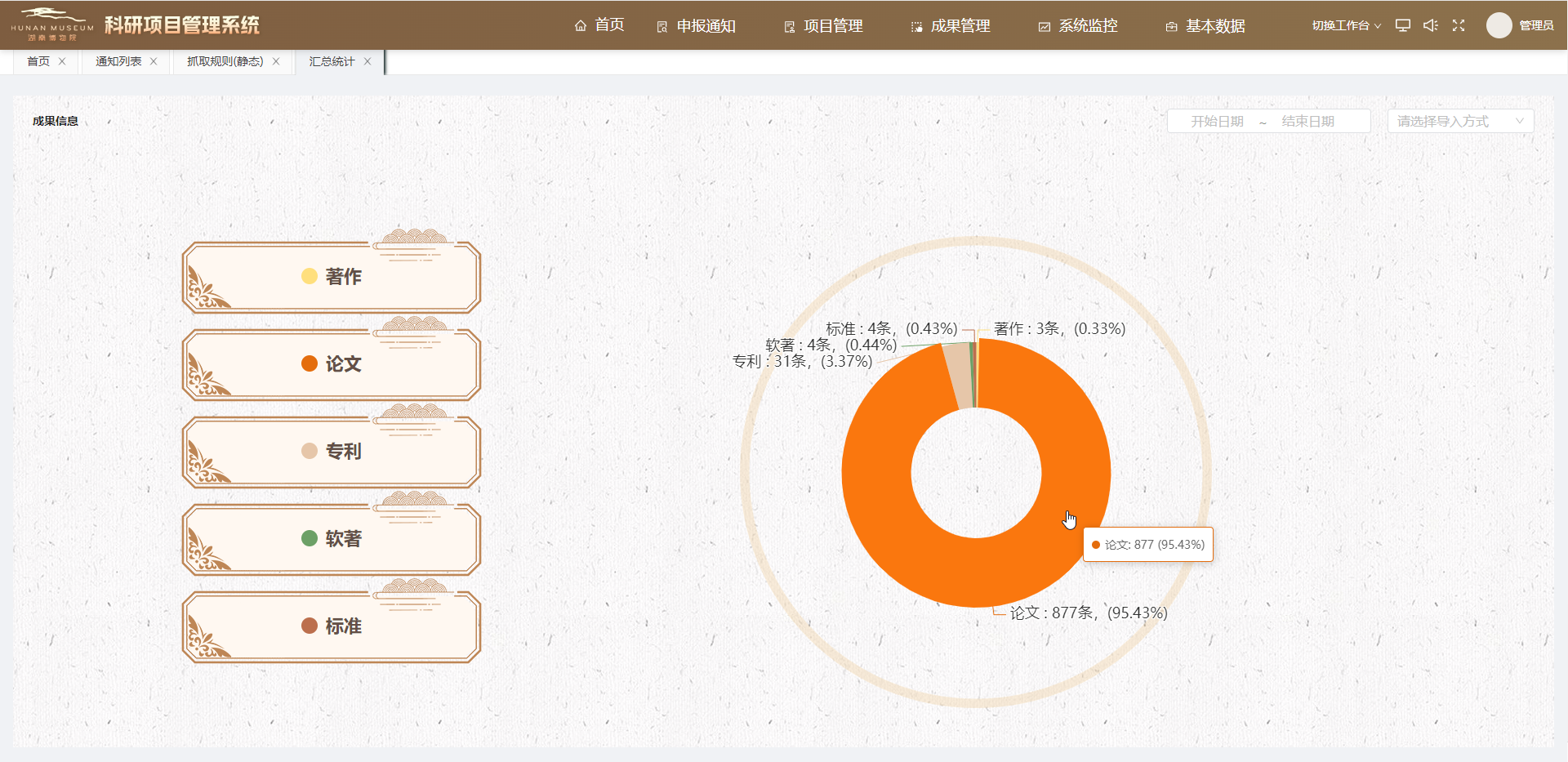Click the speaker notification icon
Screen dimensions: 1568x762
tap(1430, 25)
